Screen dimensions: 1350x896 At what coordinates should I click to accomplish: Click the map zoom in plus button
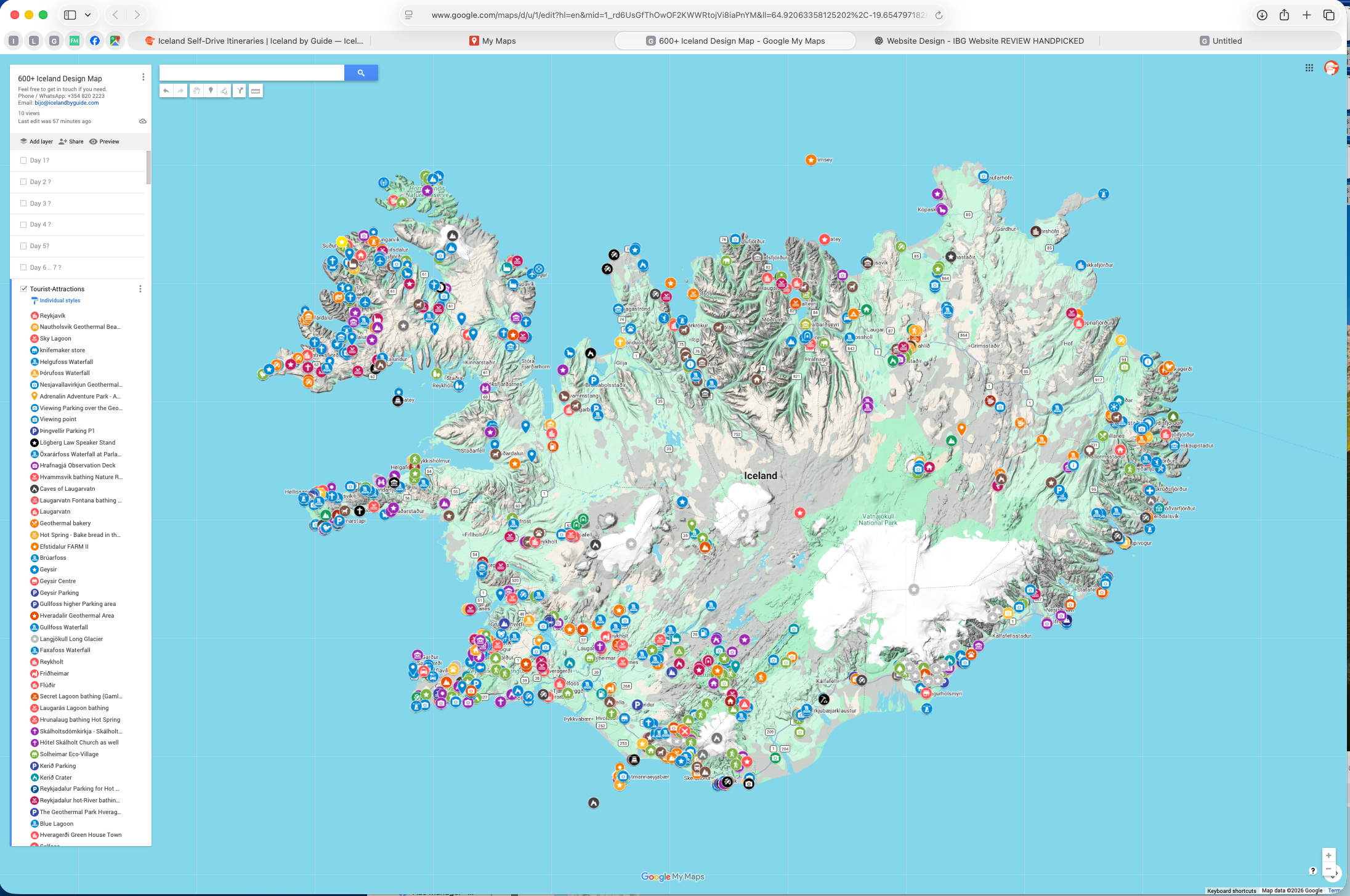1328,855
